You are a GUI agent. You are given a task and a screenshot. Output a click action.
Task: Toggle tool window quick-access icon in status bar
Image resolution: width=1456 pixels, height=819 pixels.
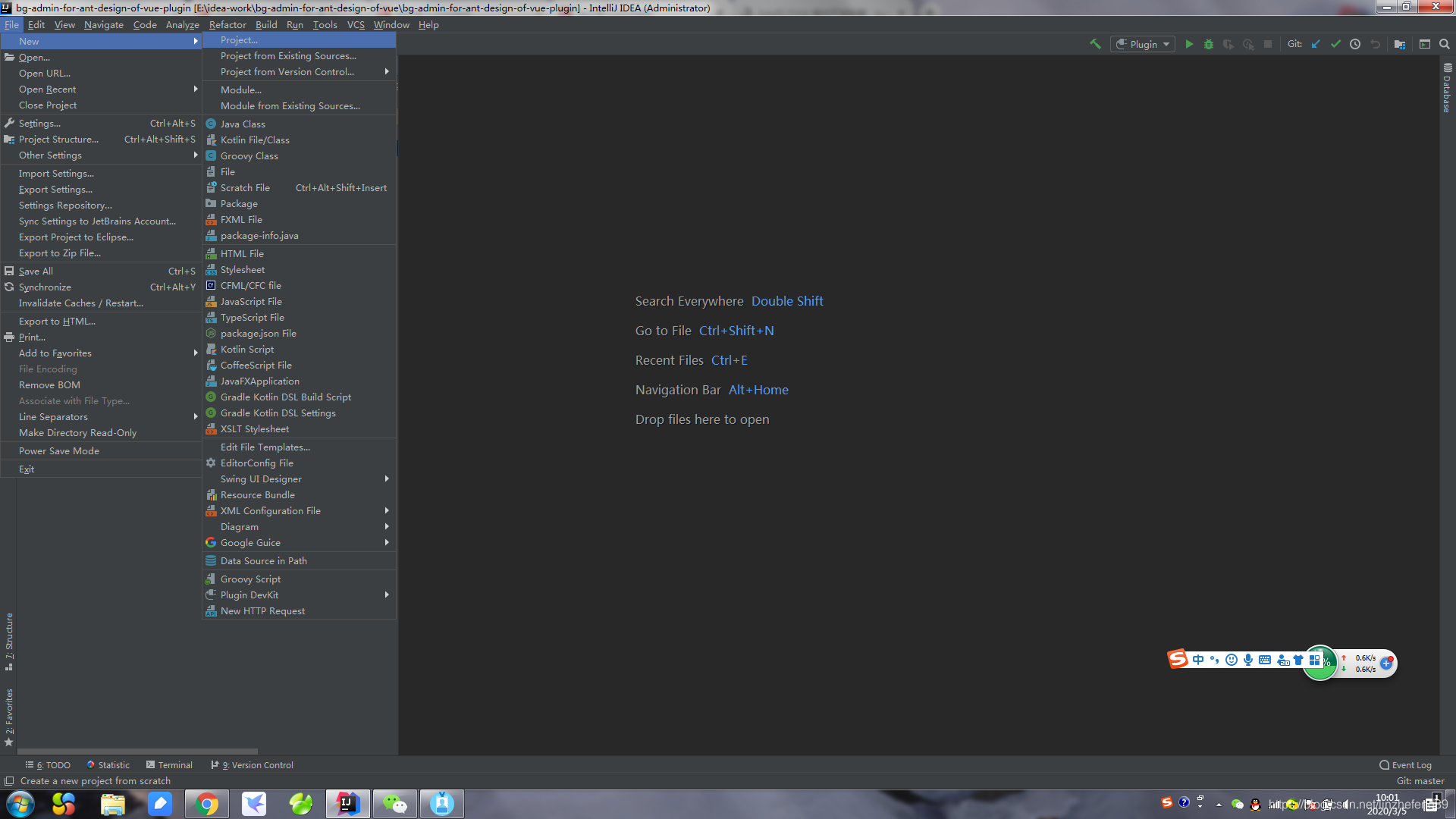(9, 781)
